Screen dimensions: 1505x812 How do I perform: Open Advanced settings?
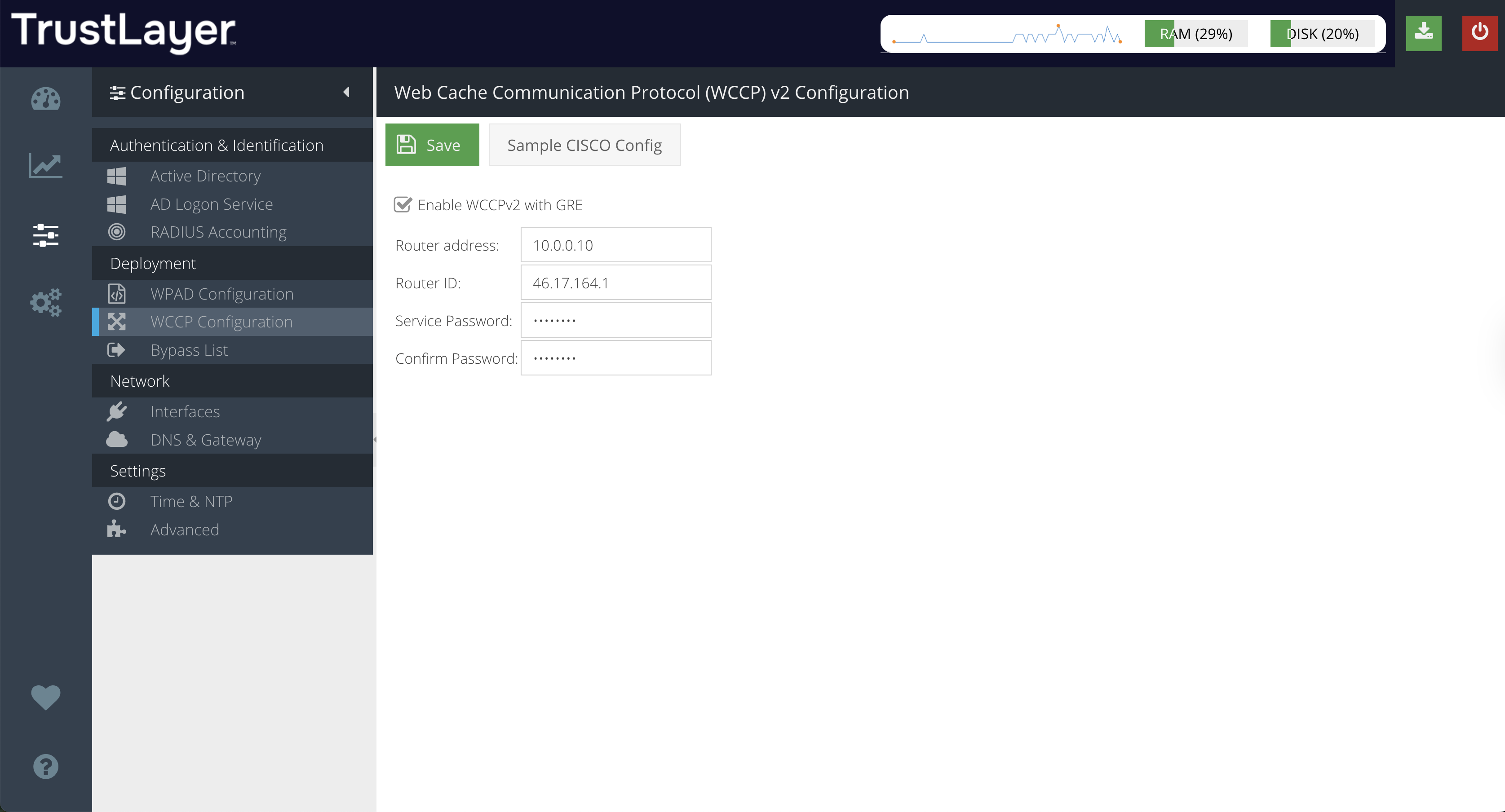click(x=232, y=529)
